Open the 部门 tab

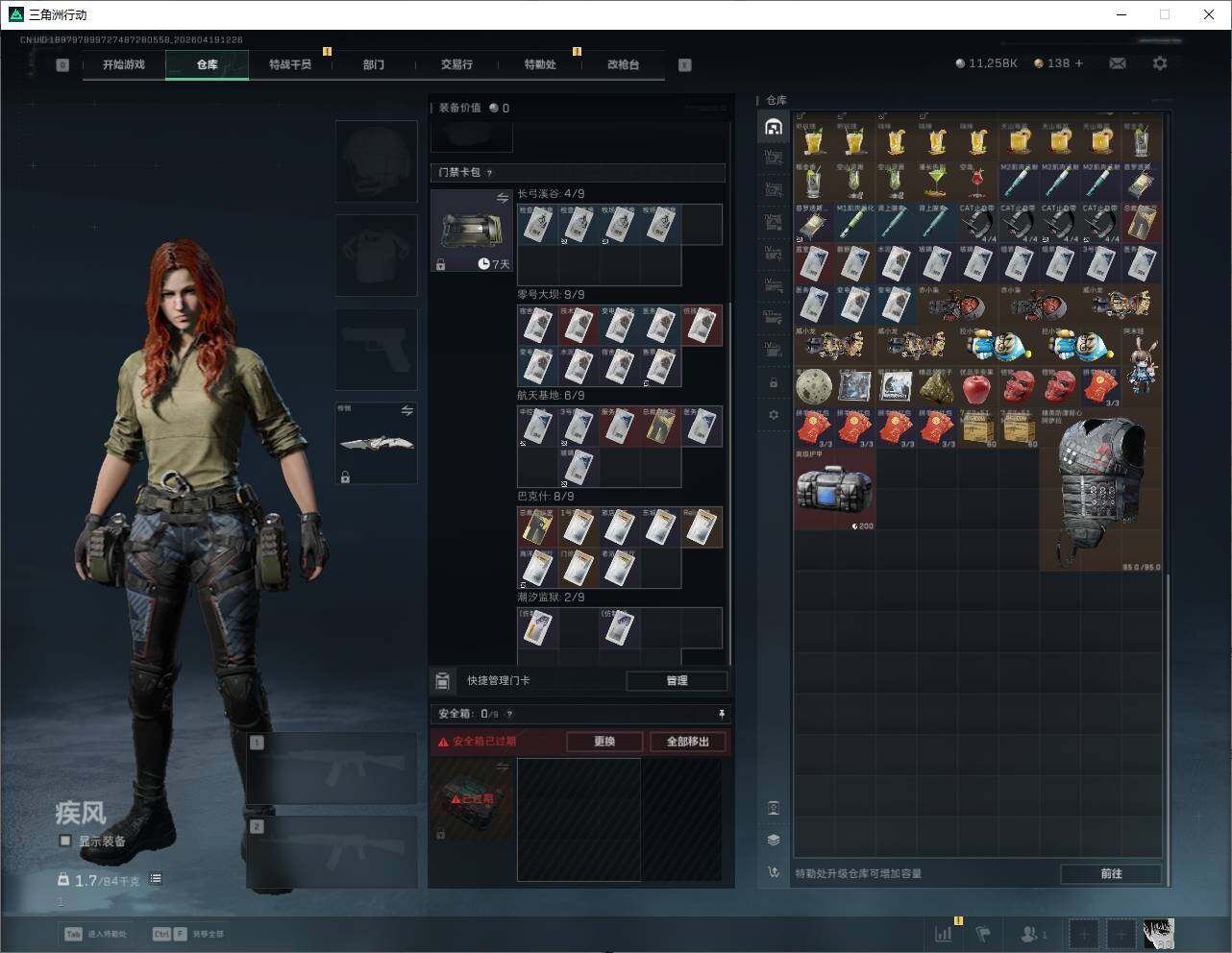click(374, 64)
